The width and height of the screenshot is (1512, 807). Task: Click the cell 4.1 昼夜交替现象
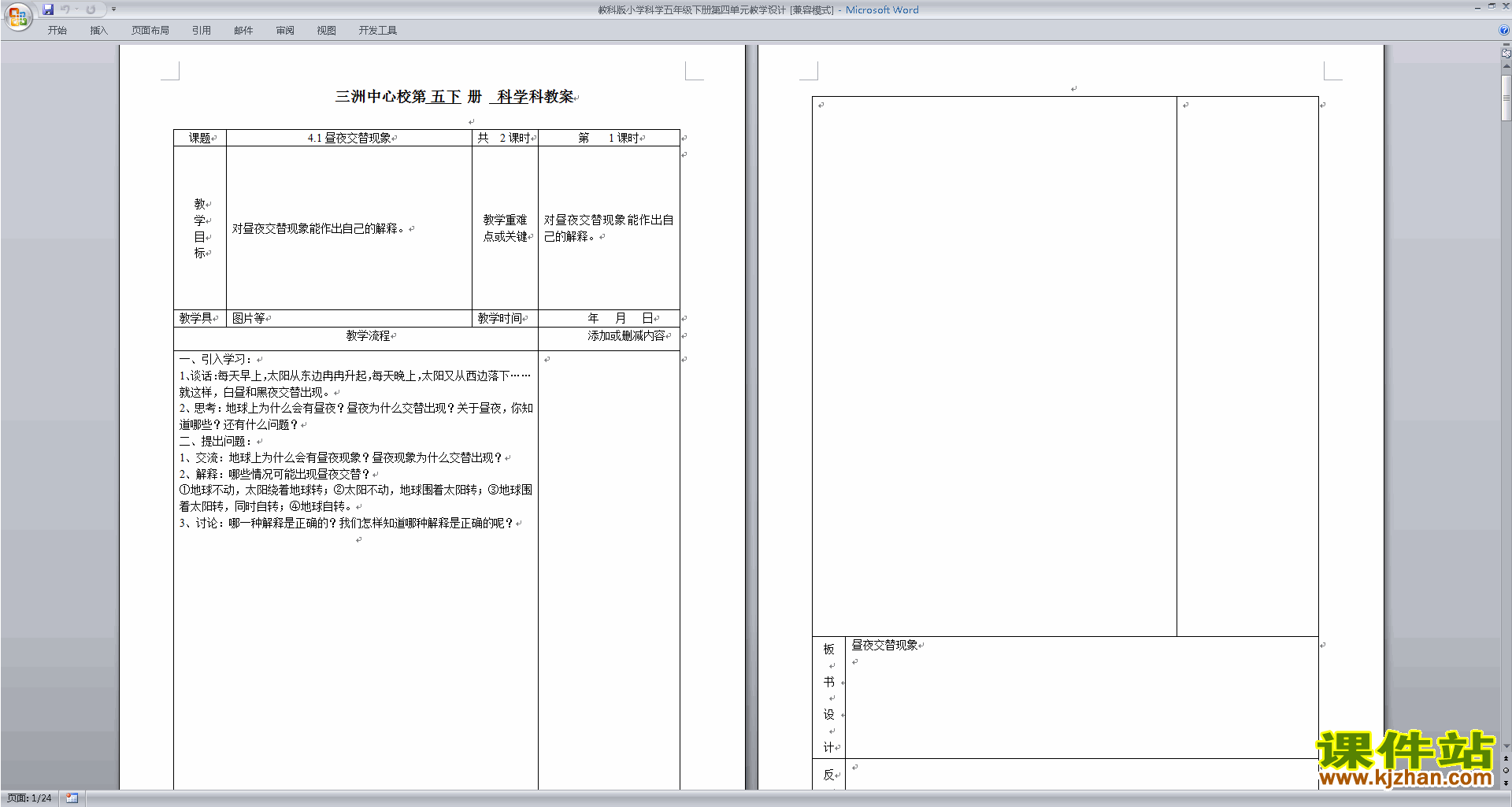click(x=349, y=138)
